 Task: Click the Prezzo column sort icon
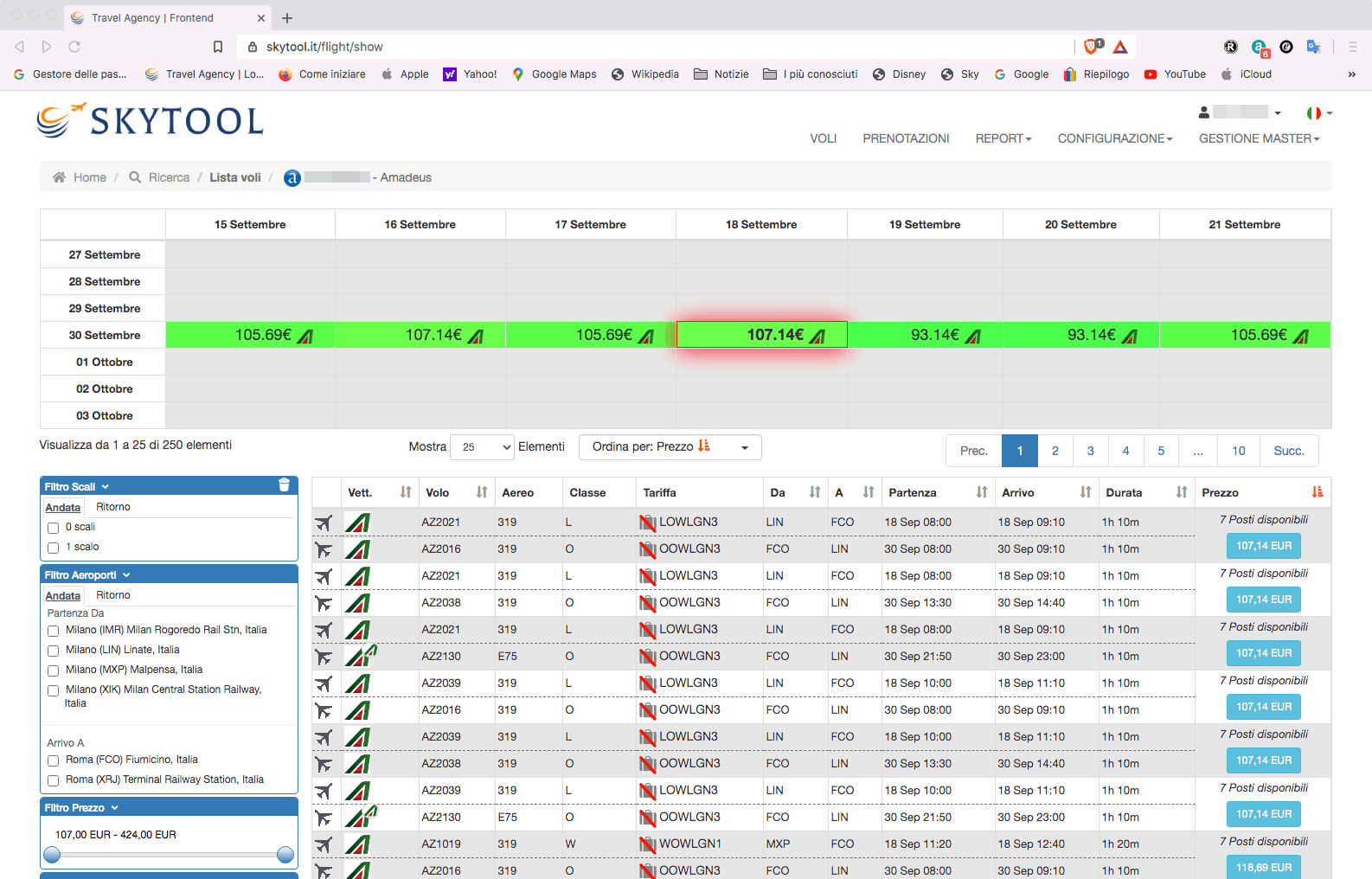(1317, 492)
